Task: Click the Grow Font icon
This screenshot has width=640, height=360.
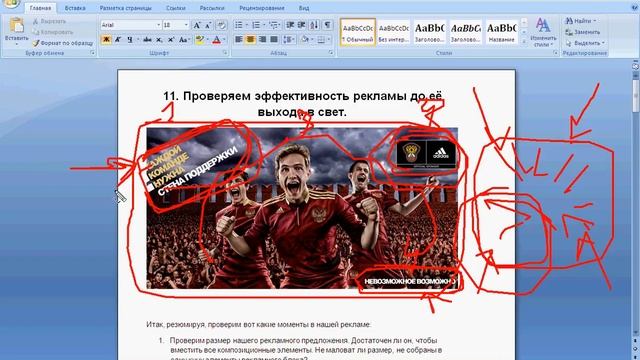Action: coord(197,25)
